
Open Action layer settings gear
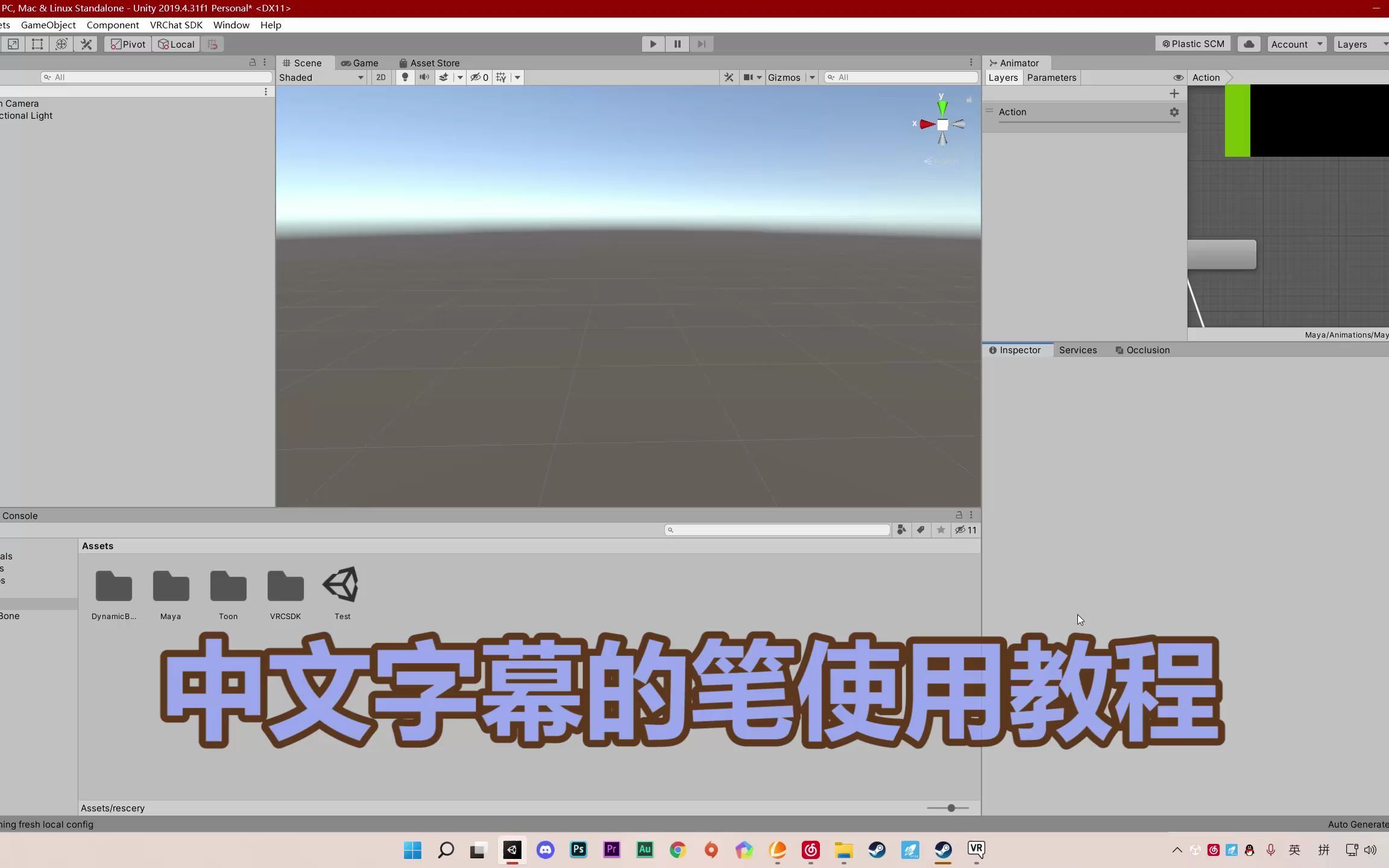coord(1174,112)
